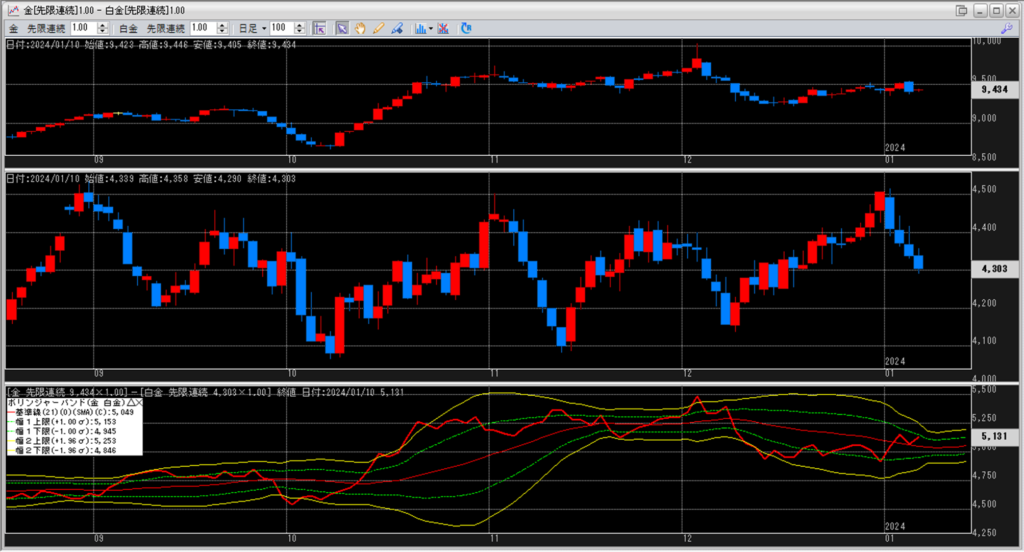The image size is (1024, 552).
Task: Click the 金 symbol label in toolbar
Action: [15, 28]
